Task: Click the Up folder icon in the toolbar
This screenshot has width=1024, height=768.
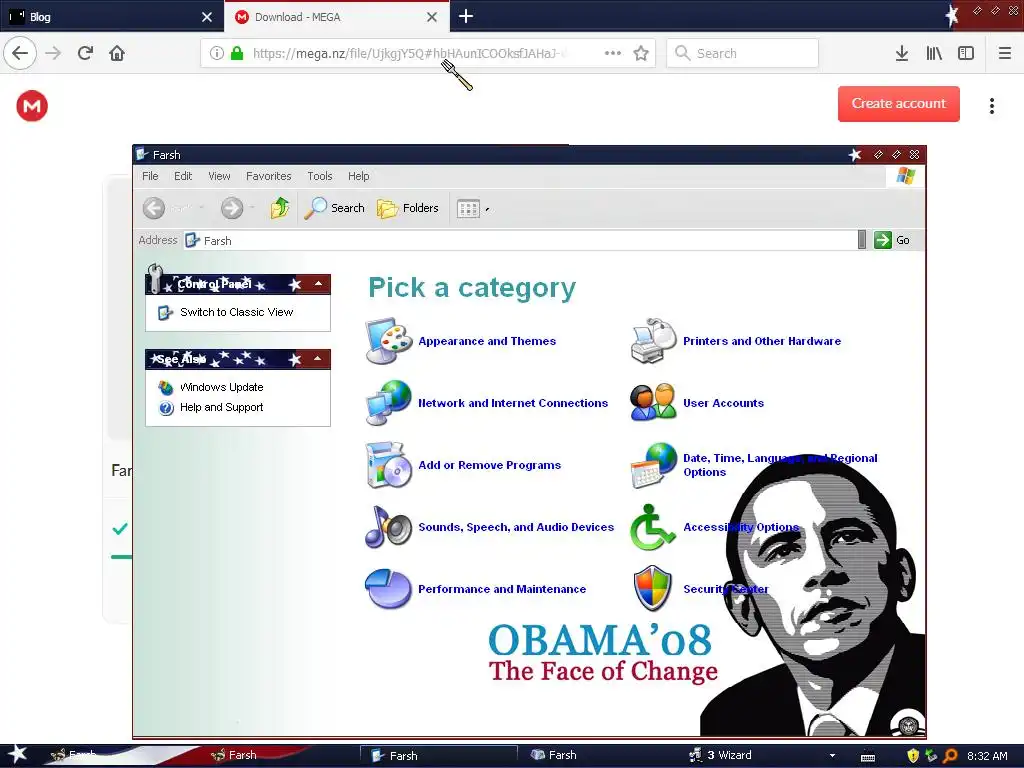Action: pos(280,208)
